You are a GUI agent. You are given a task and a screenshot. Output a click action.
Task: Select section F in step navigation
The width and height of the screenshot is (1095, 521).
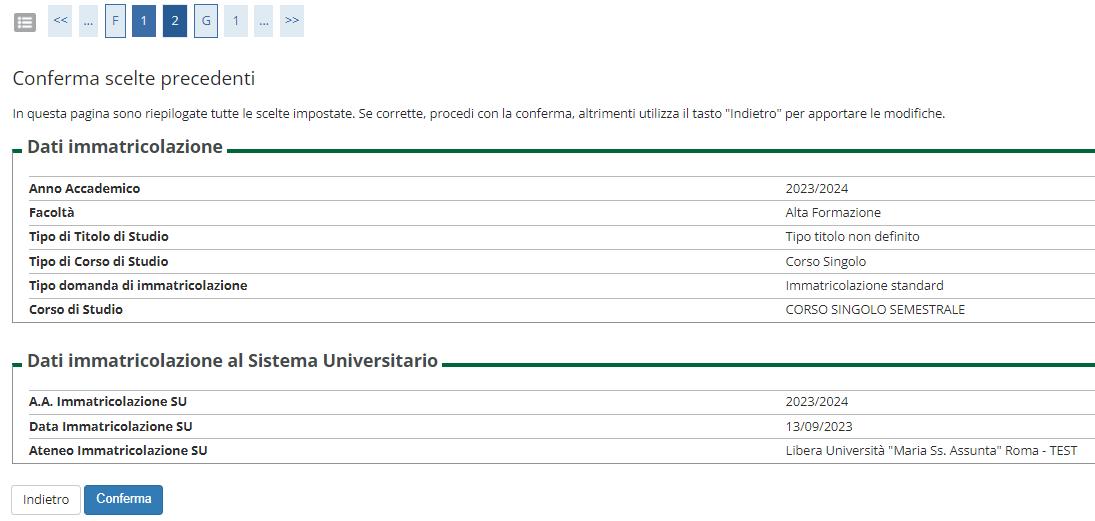[x=115, y=21]
